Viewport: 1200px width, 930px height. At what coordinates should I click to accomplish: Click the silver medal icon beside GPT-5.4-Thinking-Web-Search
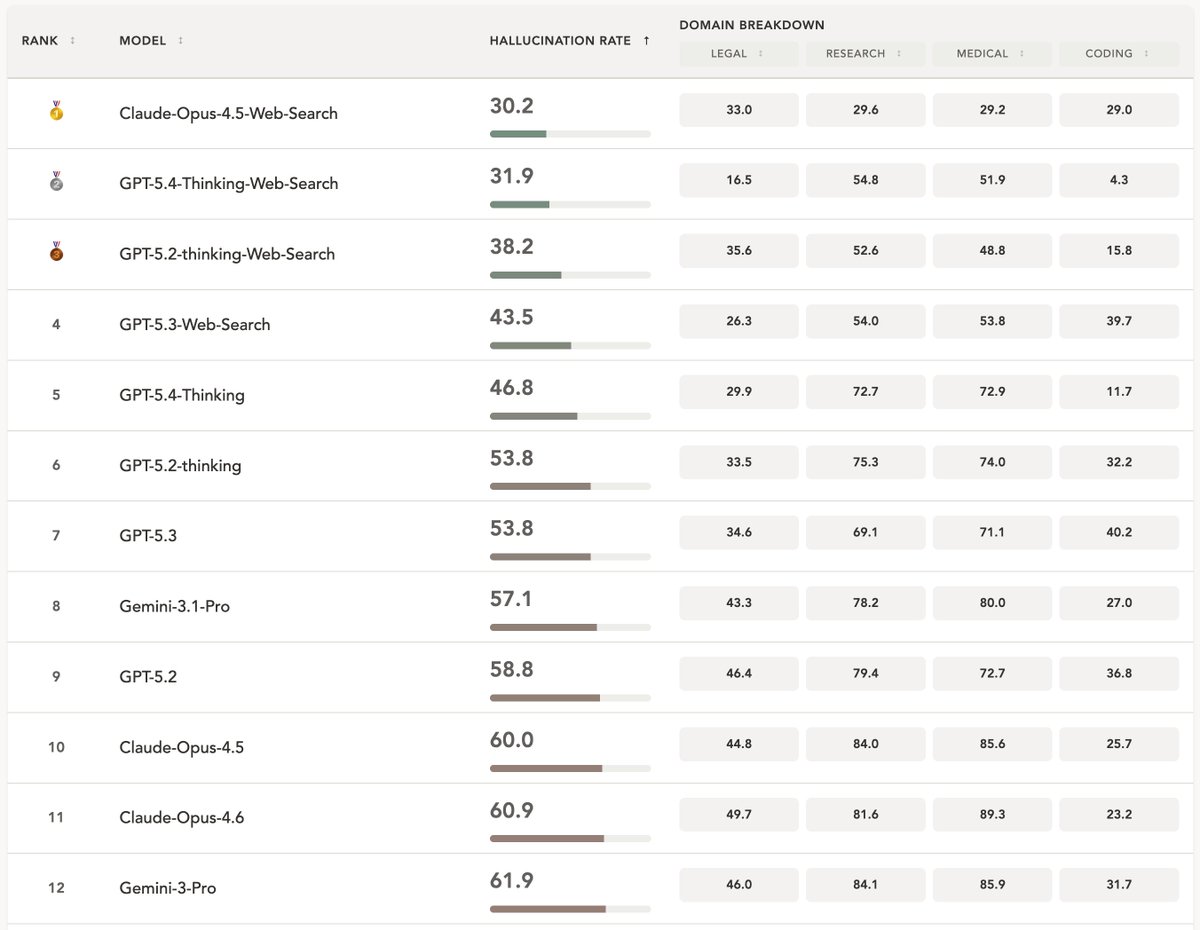click(x=56, y=182)
